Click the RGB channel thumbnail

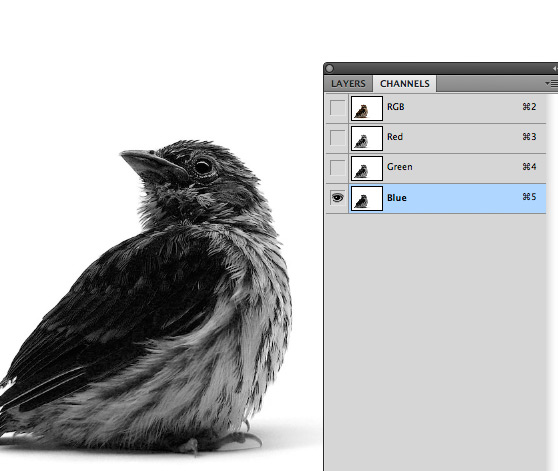[x=367, y=108]
